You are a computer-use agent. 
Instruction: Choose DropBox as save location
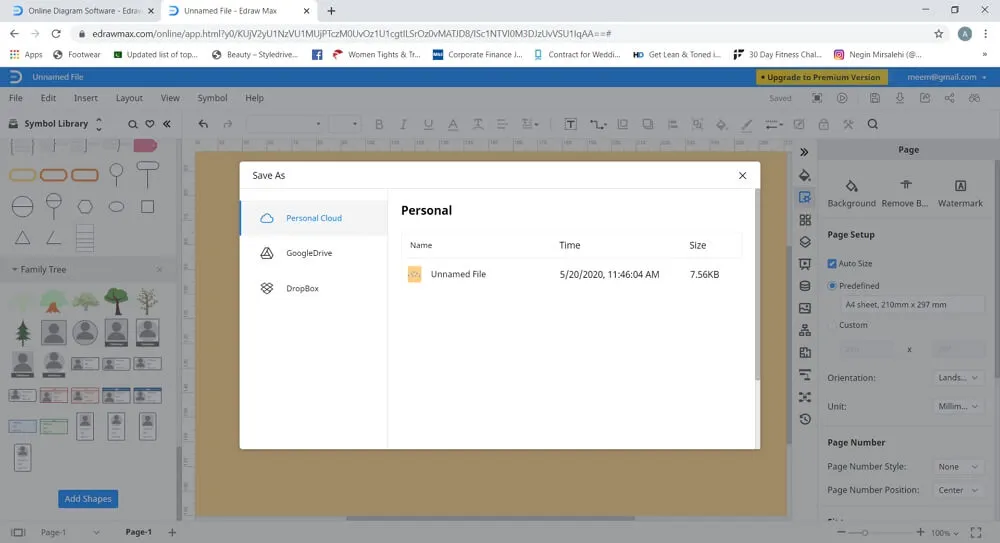(x=301, y=289)
